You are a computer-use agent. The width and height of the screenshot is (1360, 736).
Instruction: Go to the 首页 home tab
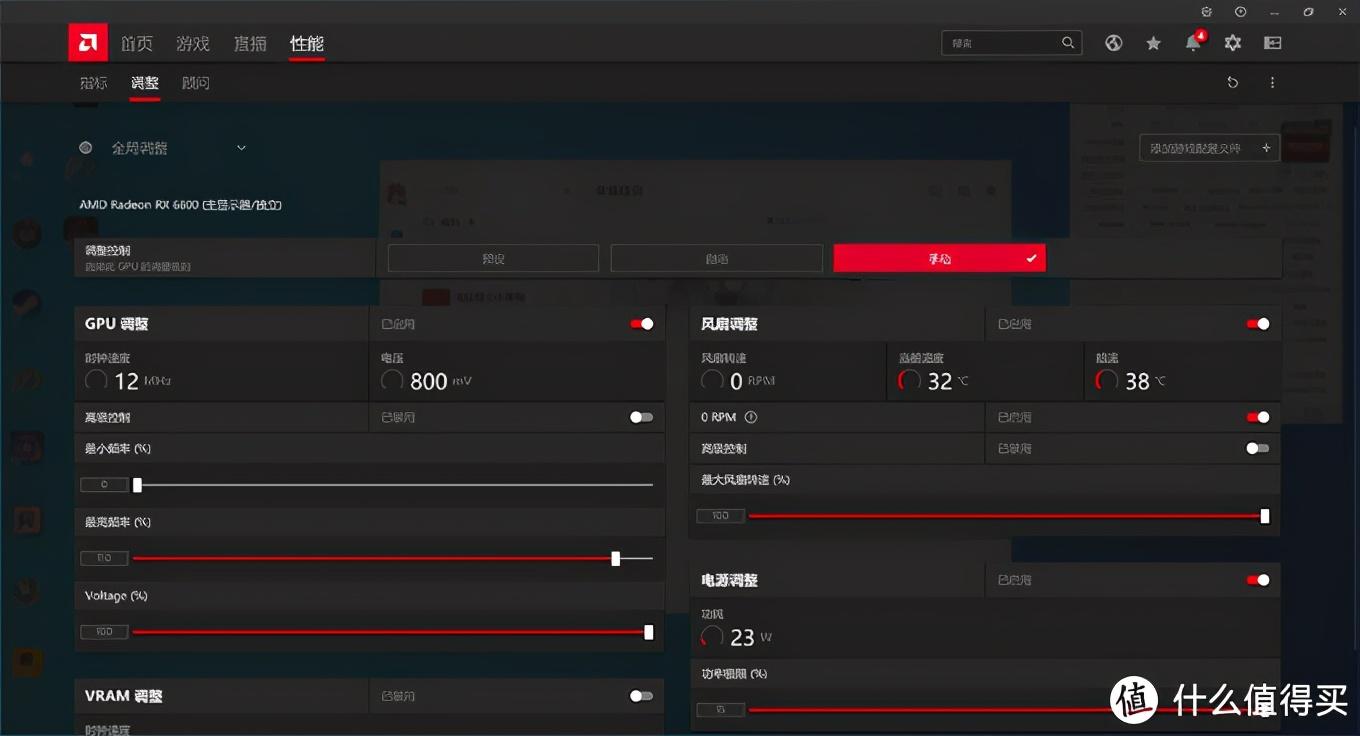137,43
